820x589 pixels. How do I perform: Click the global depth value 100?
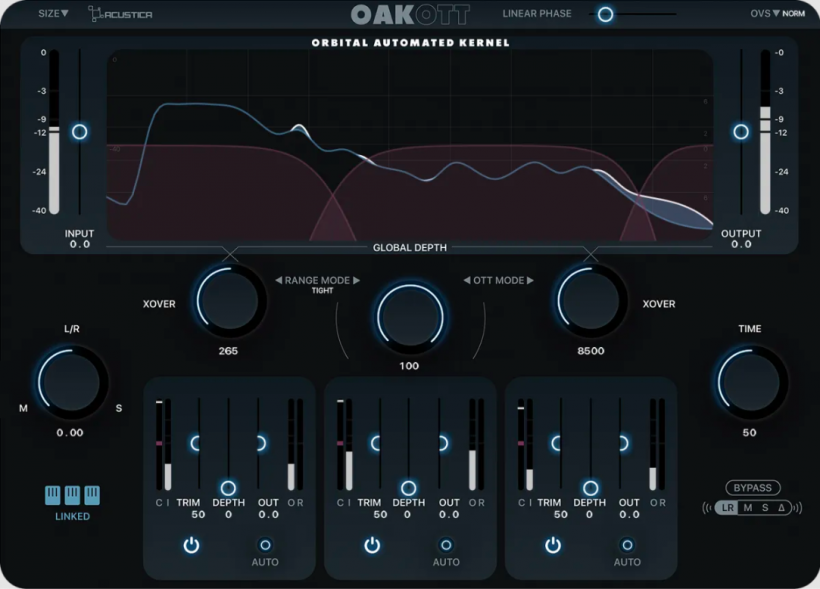[409, 366]
